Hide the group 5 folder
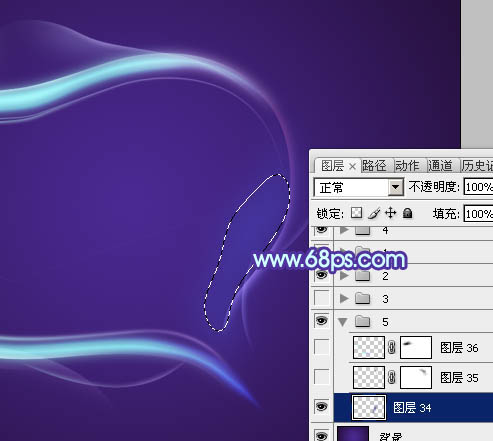The width and height of the screenshot is (493, 441). point(322,321)
